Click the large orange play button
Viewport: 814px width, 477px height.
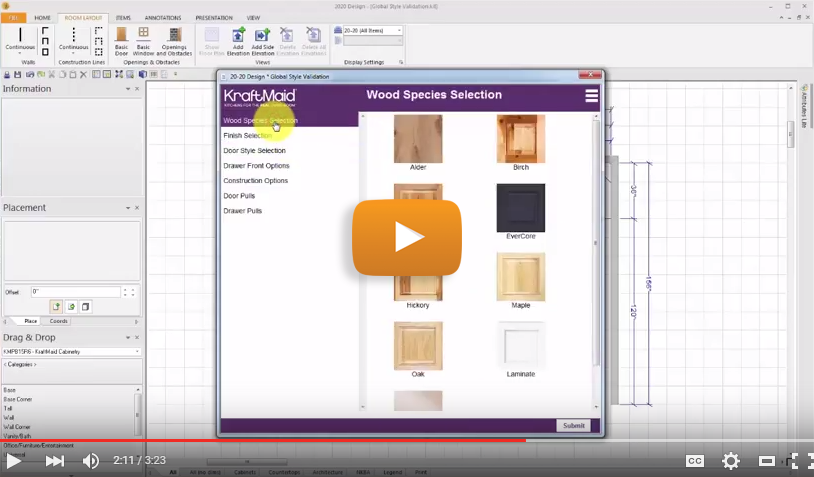click(x=407, y=237)
